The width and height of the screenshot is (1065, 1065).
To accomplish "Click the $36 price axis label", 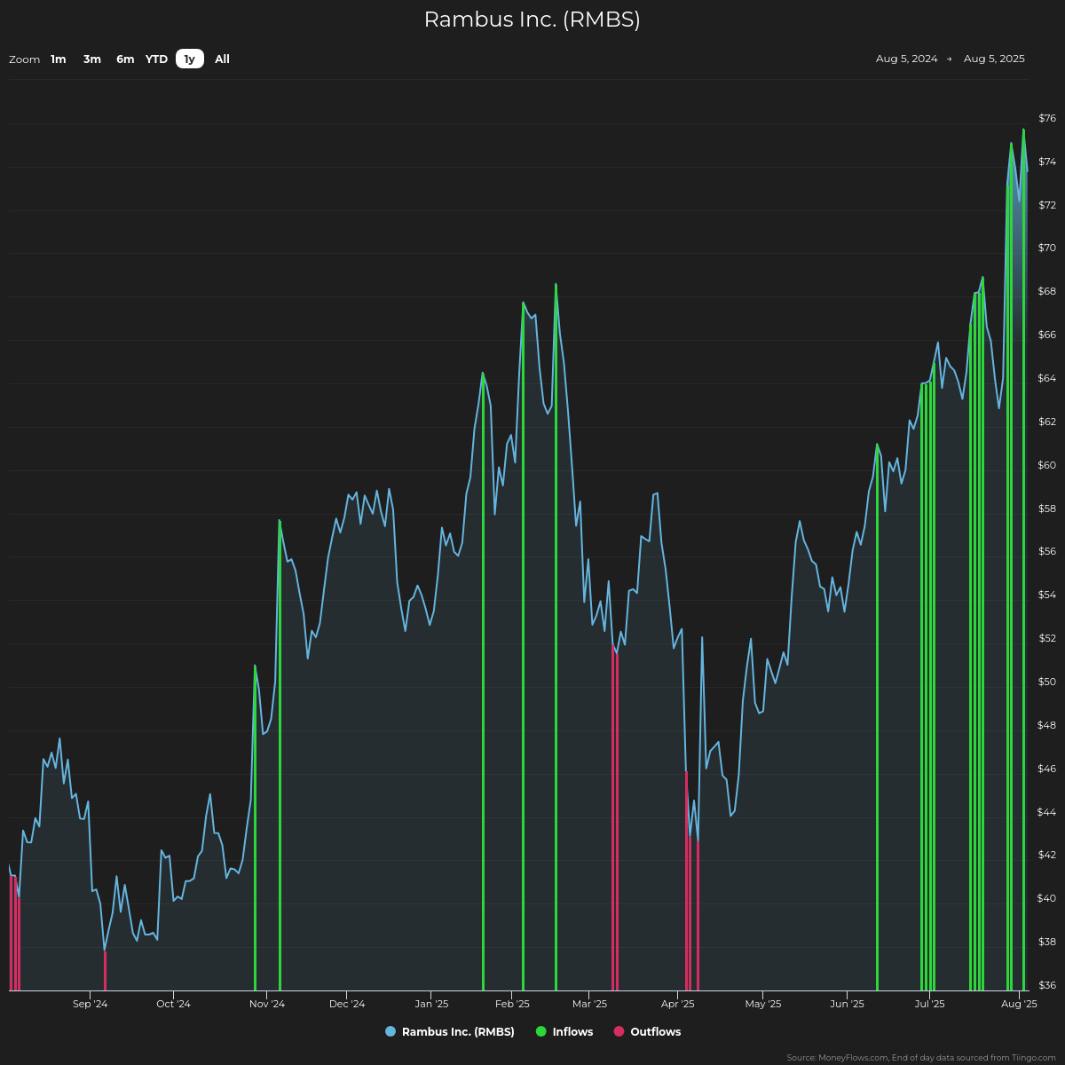I will [x=1047, y=986].
